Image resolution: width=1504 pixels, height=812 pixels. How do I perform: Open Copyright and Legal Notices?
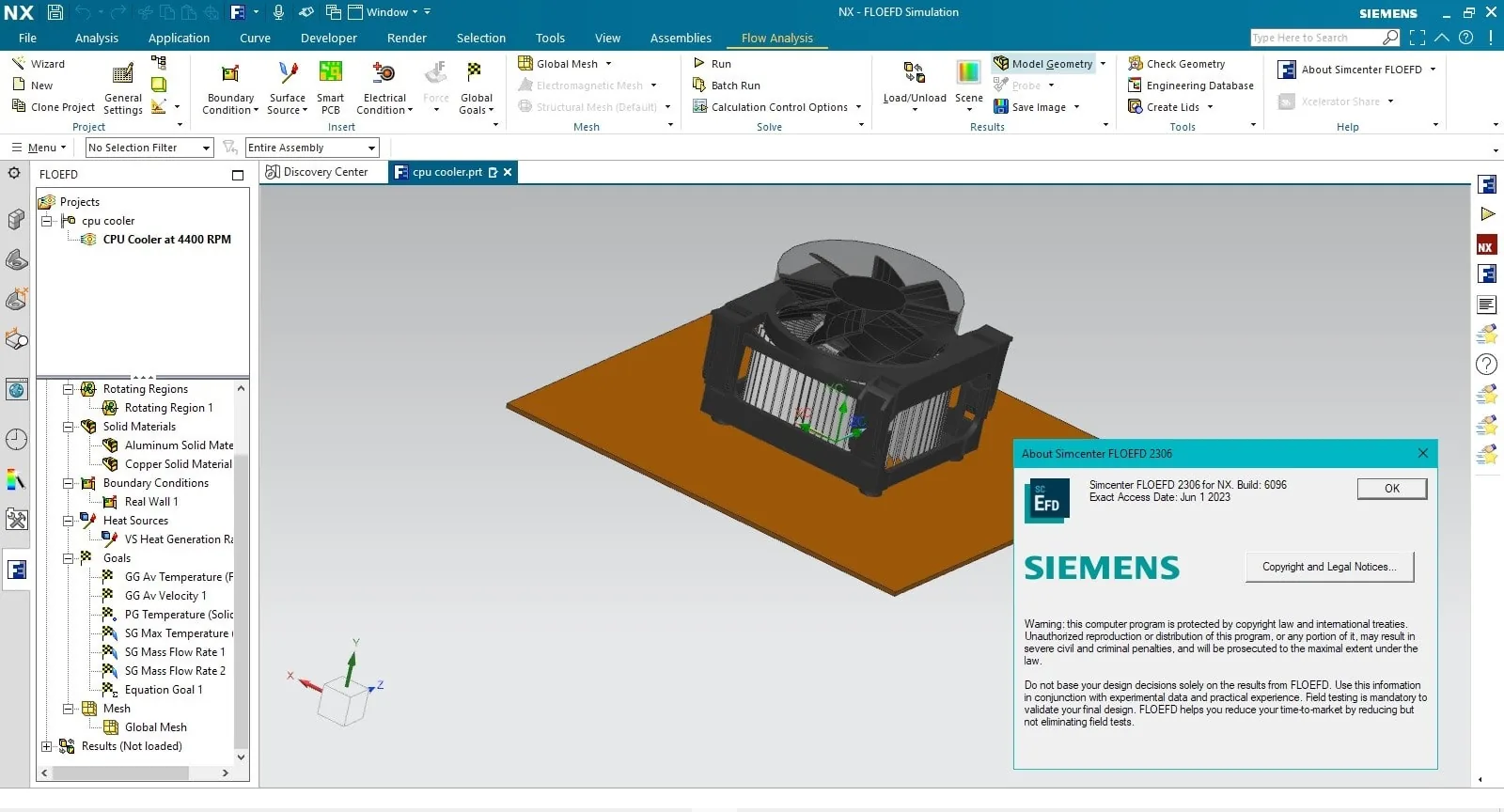[1329, 567]
